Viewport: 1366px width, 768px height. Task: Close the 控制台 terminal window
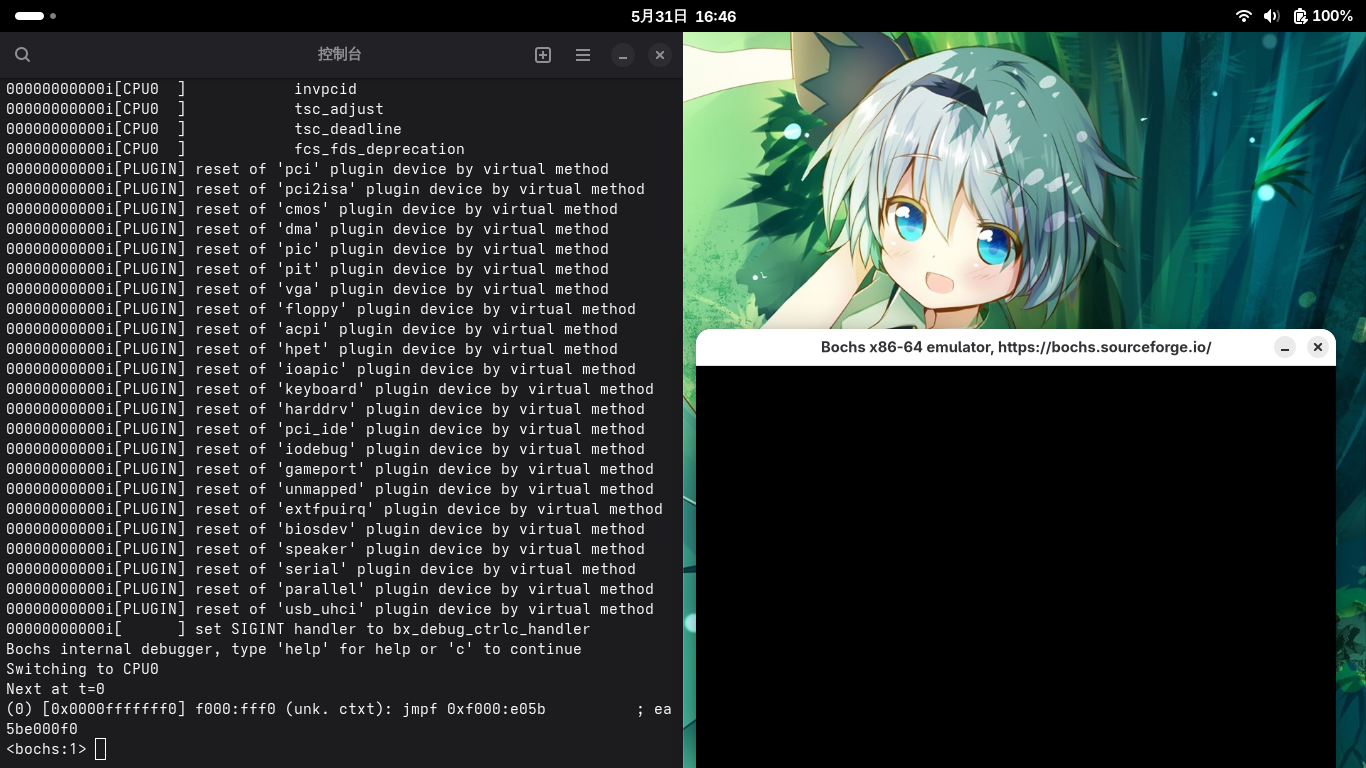pyautogui.click(x=659, y=55)
